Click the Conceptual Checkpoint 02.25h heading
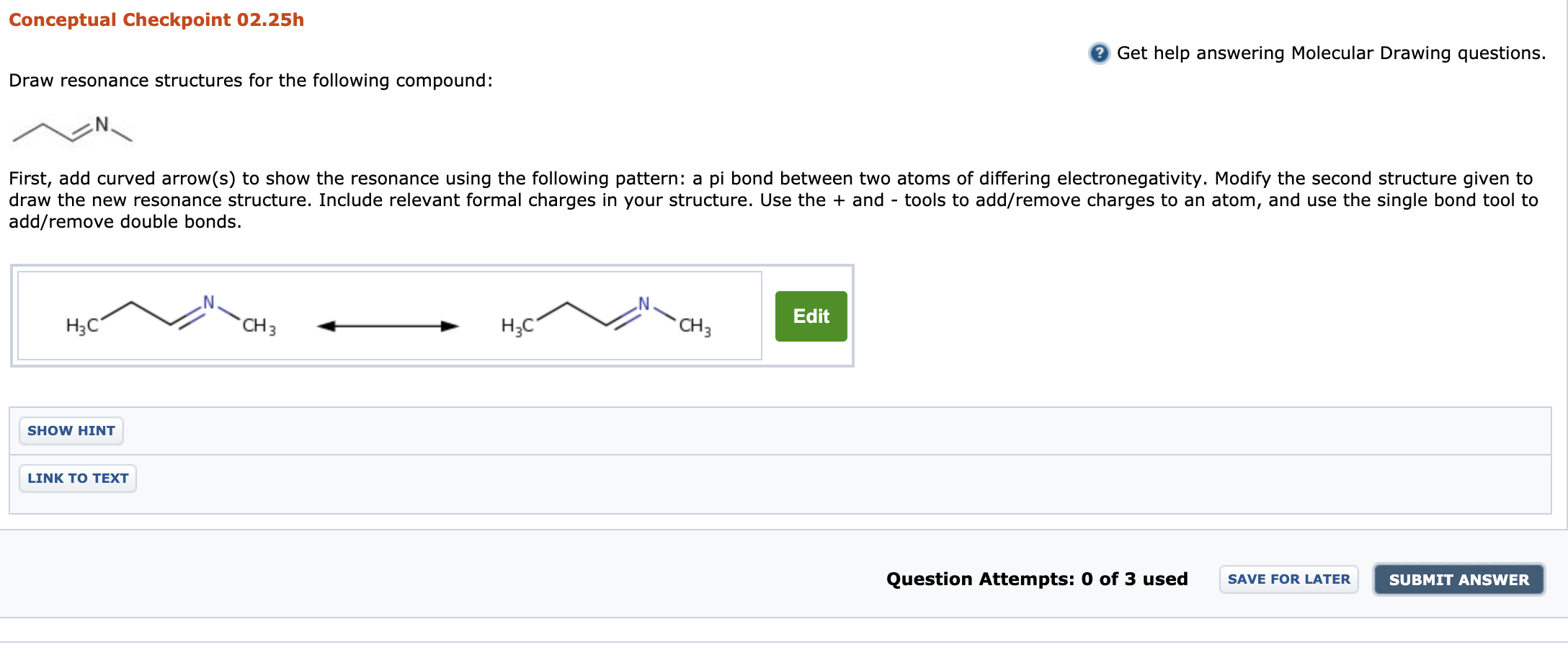This screenshot has width=1568, height=663. (156, 19)
